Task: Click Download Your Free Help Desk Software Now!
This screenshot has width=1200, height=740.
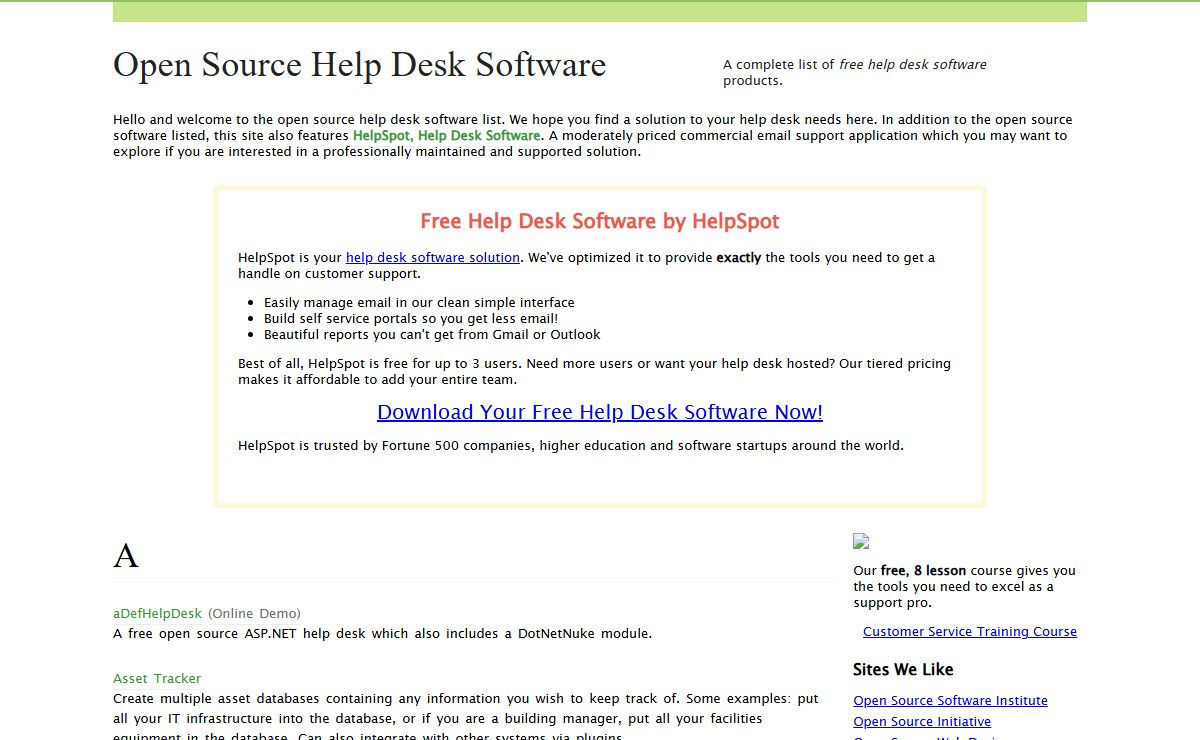Action: pos(600,412)
